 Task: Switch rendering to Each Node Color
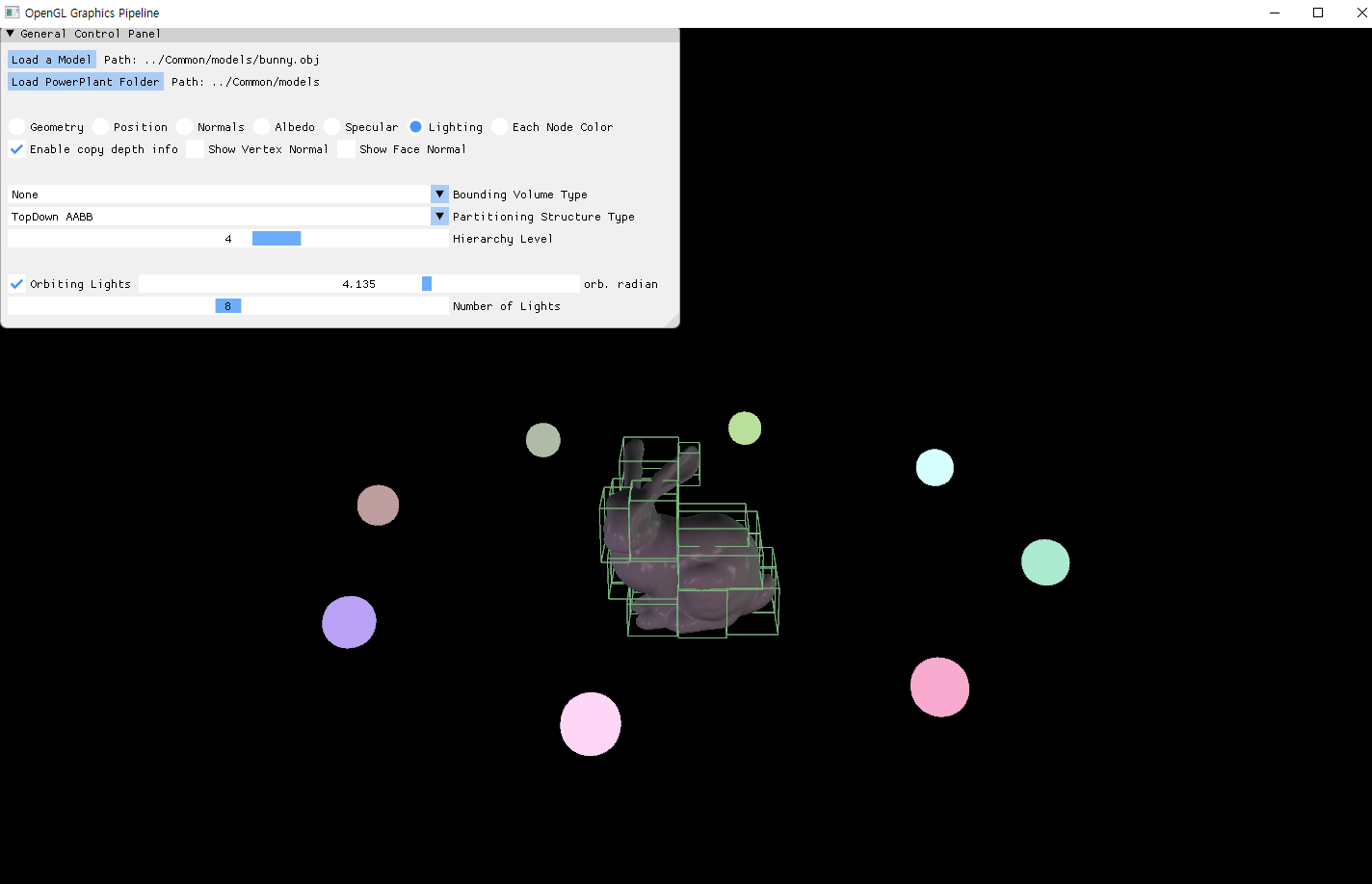pyautogui.click(x=499, y=126)
